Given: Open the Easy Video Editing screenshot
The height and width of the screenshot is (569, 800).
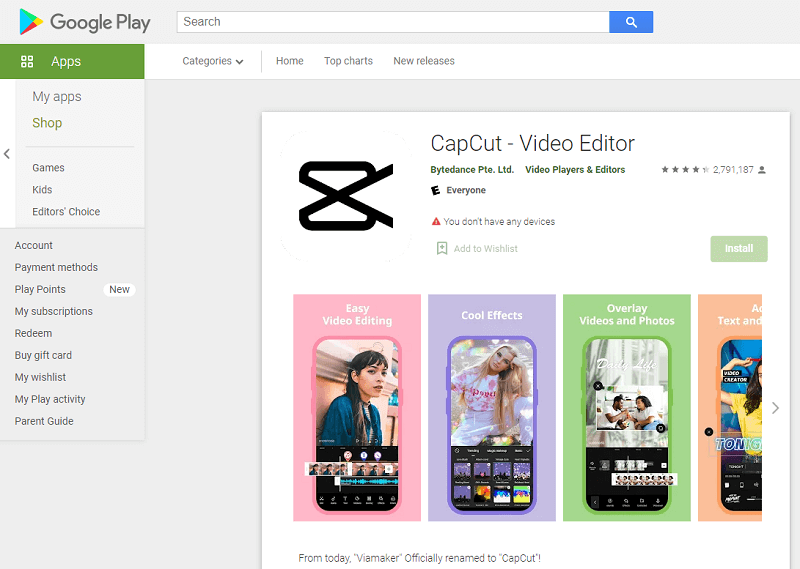Looking at the screenshot, I should coord(357,408).
